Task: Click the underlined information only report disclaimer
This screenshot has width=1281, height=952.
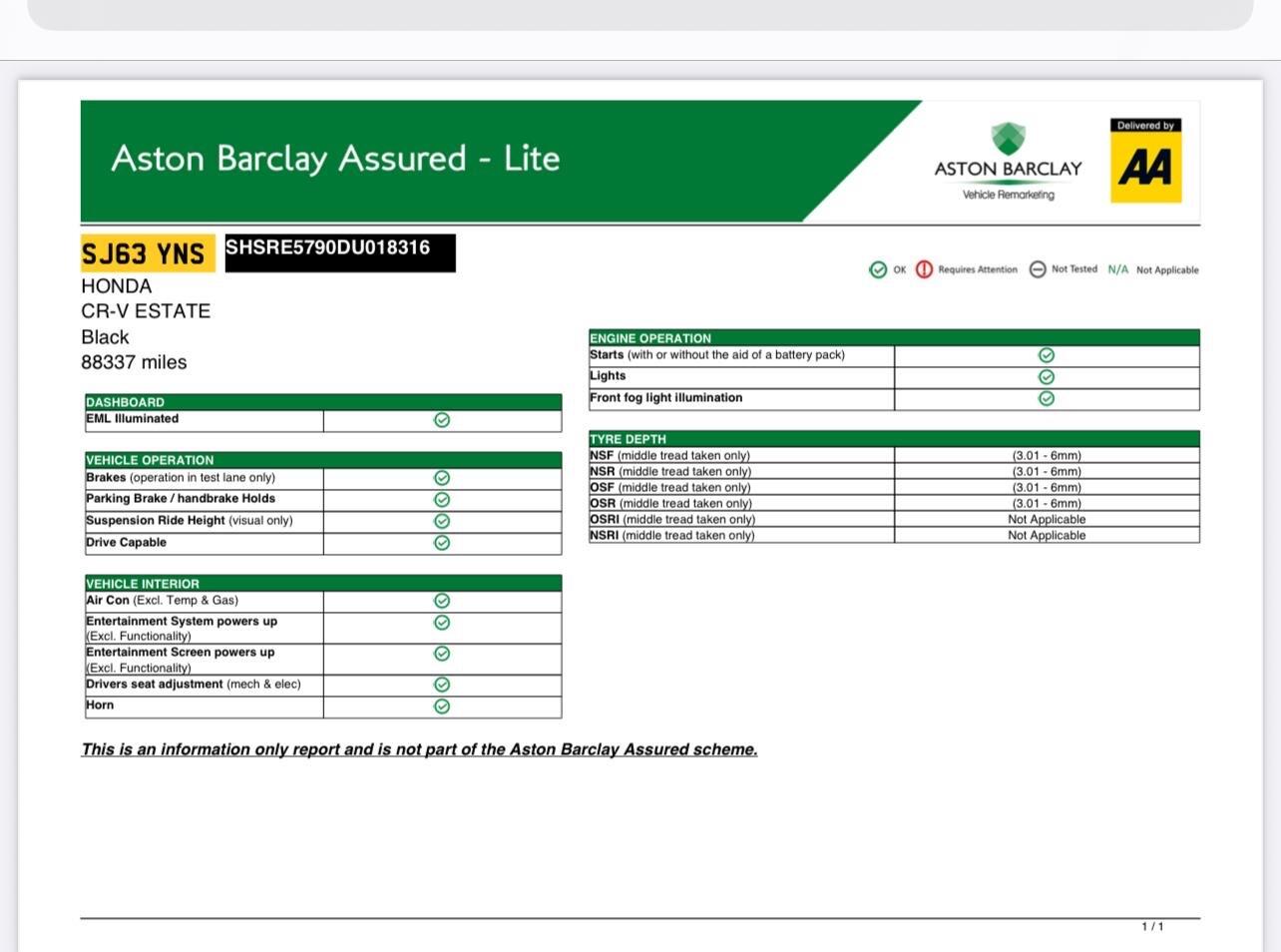Action: pos(419,749)
